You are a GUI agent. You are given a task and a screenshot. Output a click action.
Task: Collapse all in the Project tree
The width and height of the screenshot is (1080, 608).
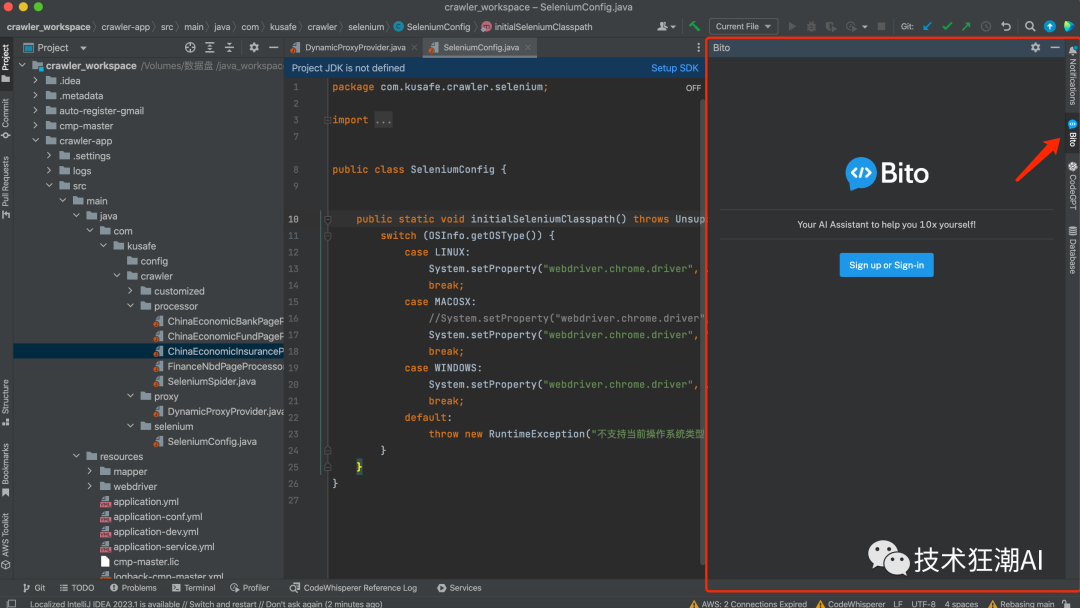click(x=230, y=47)
